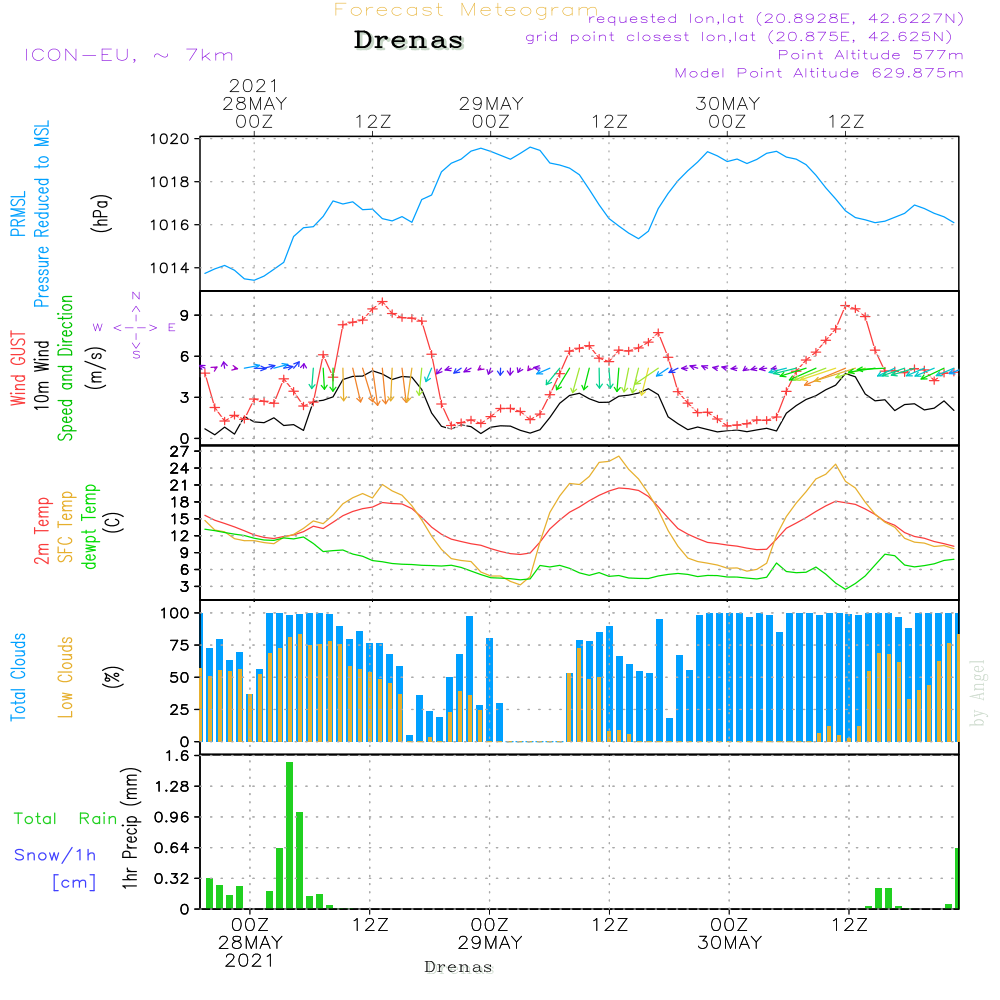Select the "PRMSL" axis label

[x=18, y=214]
